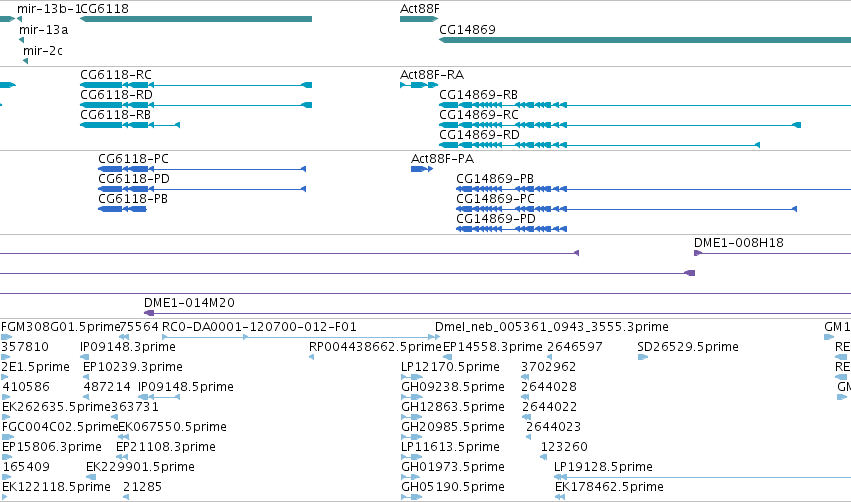
Task: Click feature 2644023
Action: (x=529, y=437)
